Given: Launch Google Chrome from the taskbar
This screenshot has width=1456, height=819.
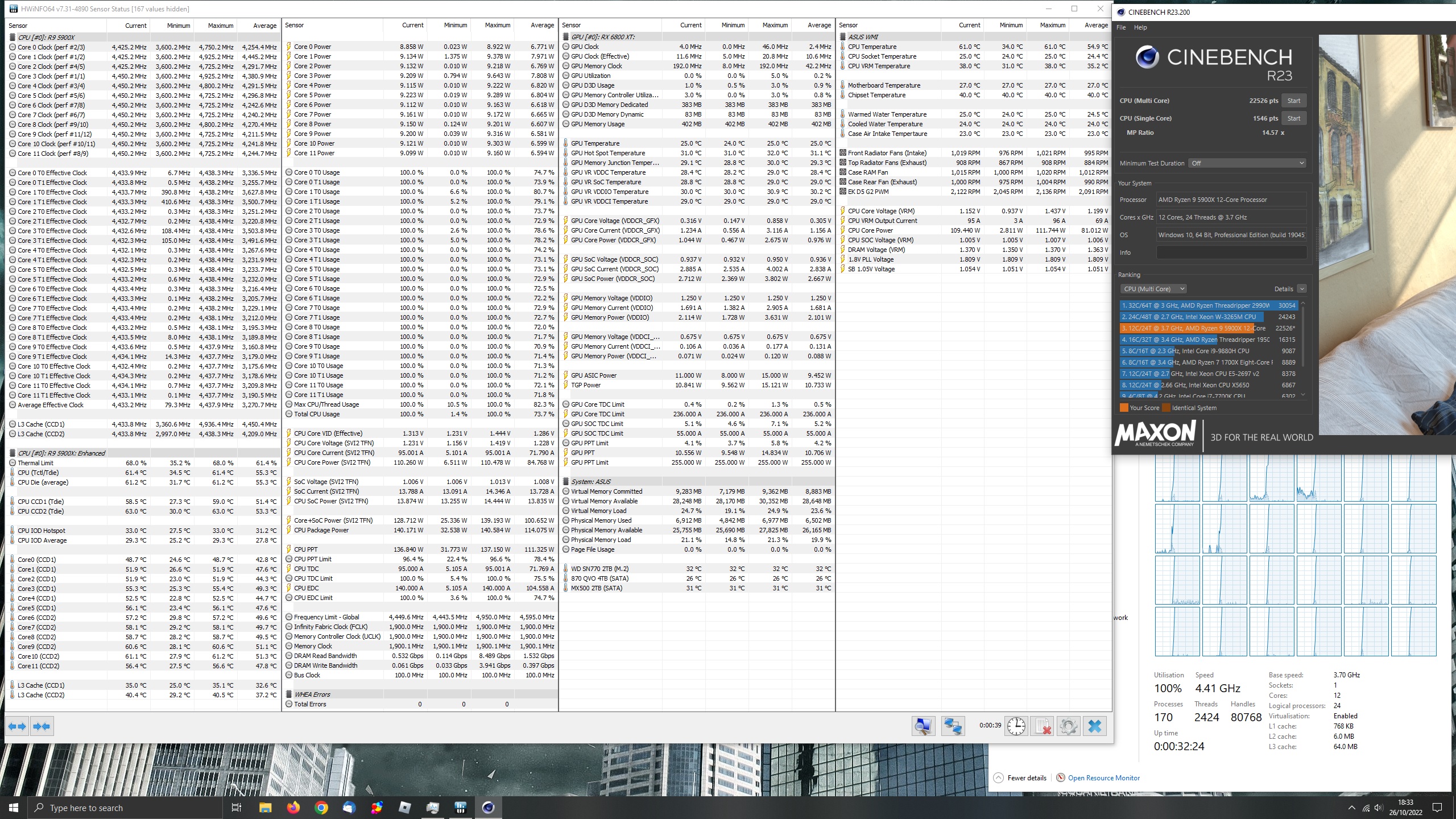Looking at the screenshot, I should [x=321, y=808].
